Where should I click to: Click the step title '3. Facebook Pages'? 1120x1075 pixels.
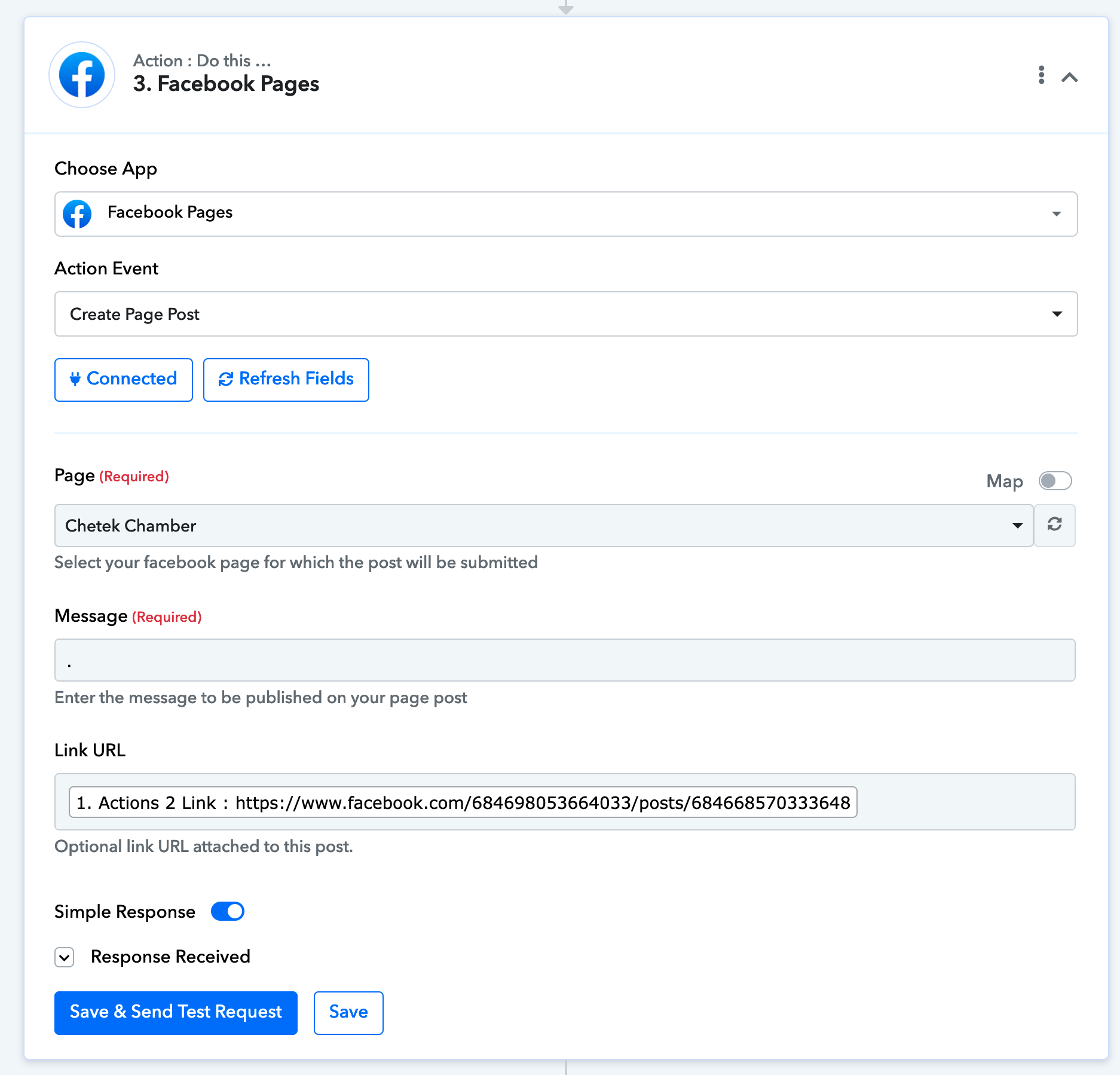coord(226,84)
